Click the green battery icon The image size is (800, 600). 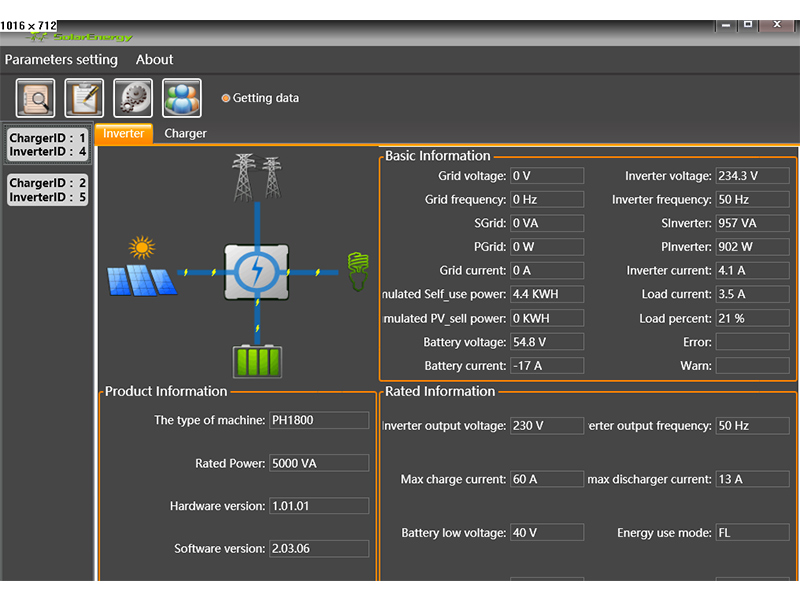(x=257, y=360)
